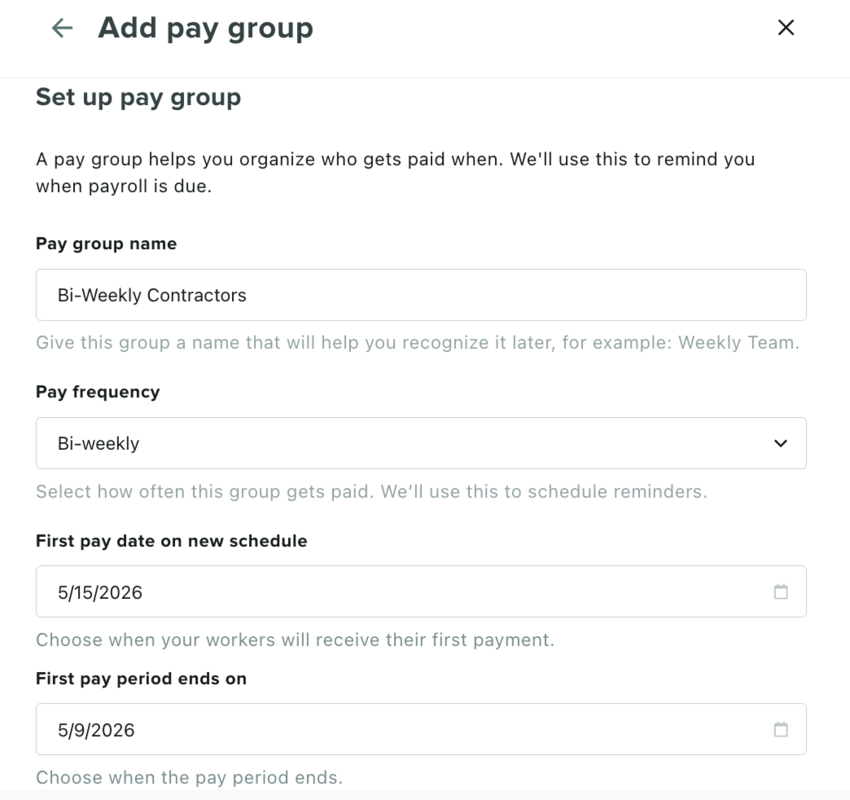850x800 pixels.
Task: Click the Set up pay group heading
Action: pyautogui.click(x=138, y=98)
